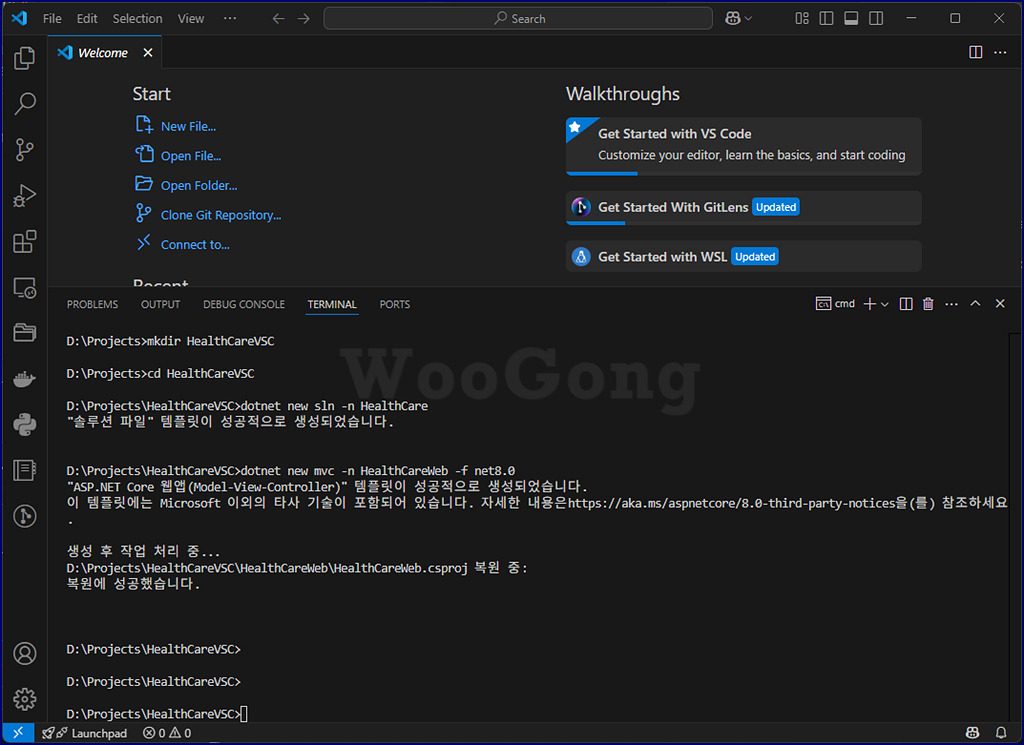Click the Search command center box

pos(518,18)
